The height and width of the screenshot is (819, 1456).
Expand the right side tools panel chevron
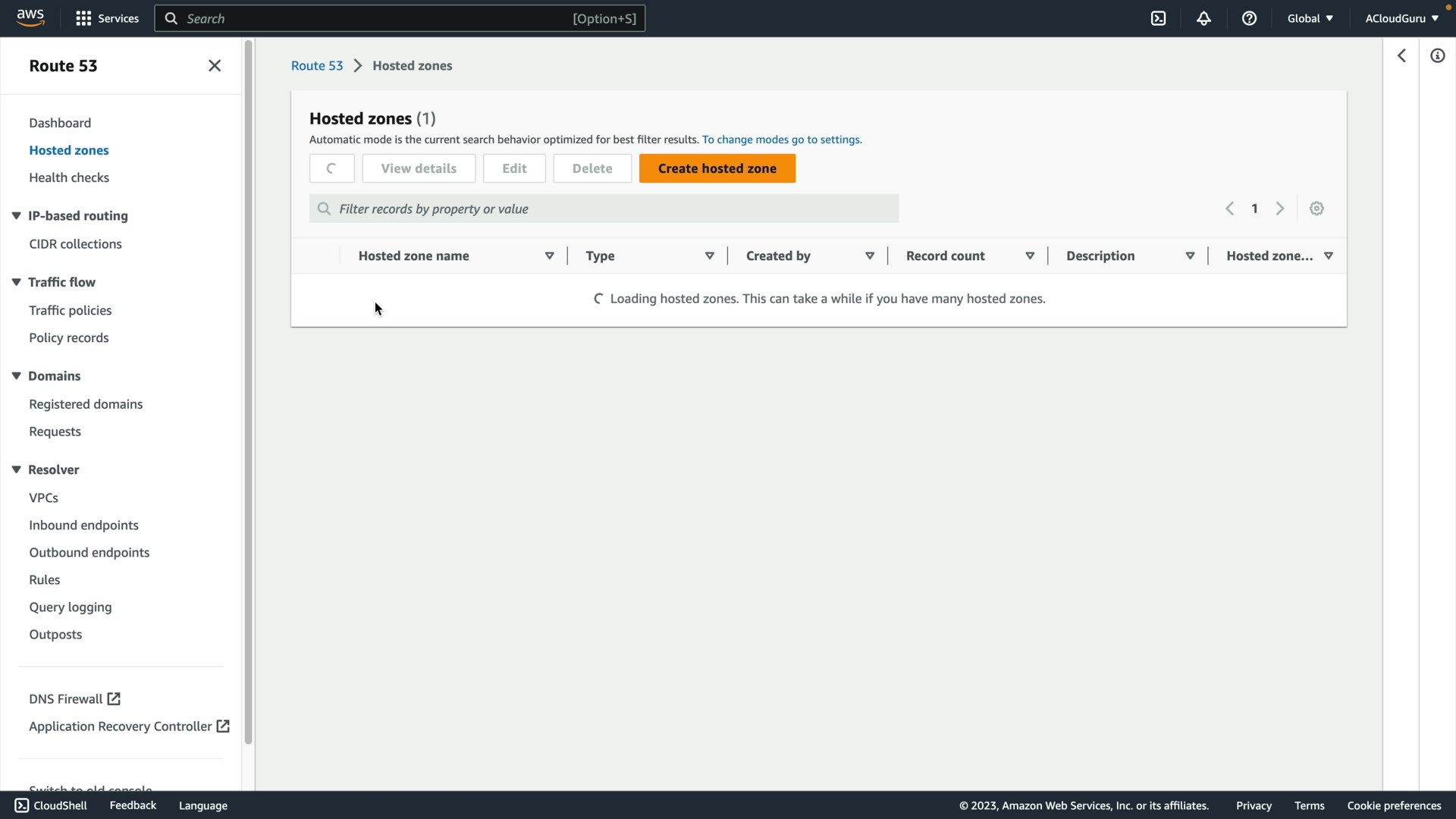coord(1401,56)
